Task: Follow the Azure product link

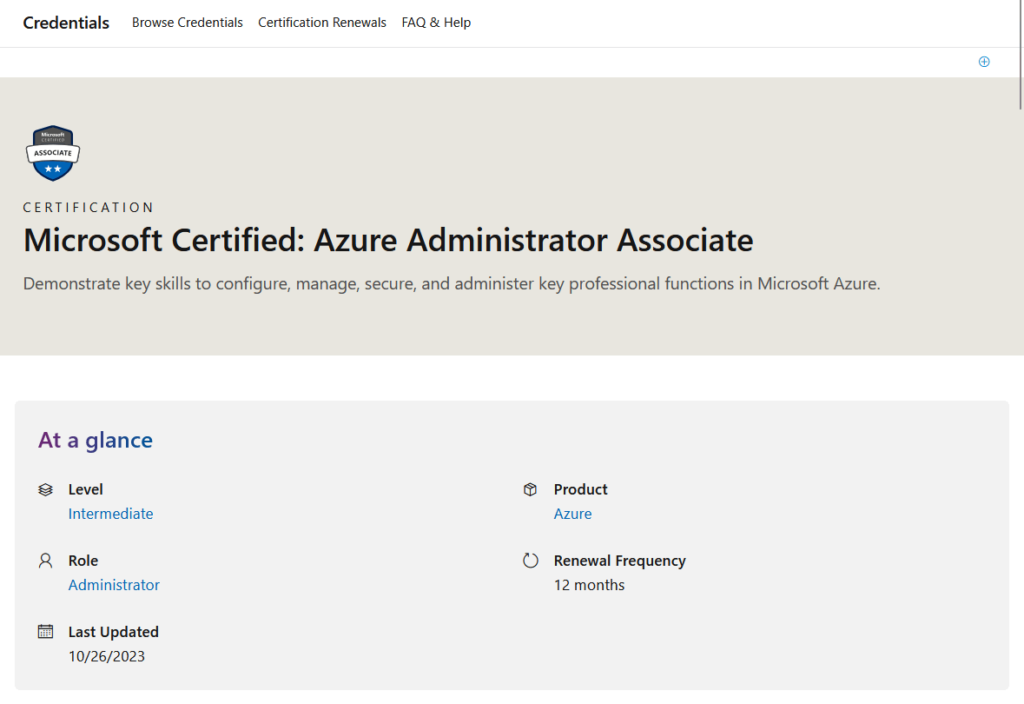Action: pos(573,514)
